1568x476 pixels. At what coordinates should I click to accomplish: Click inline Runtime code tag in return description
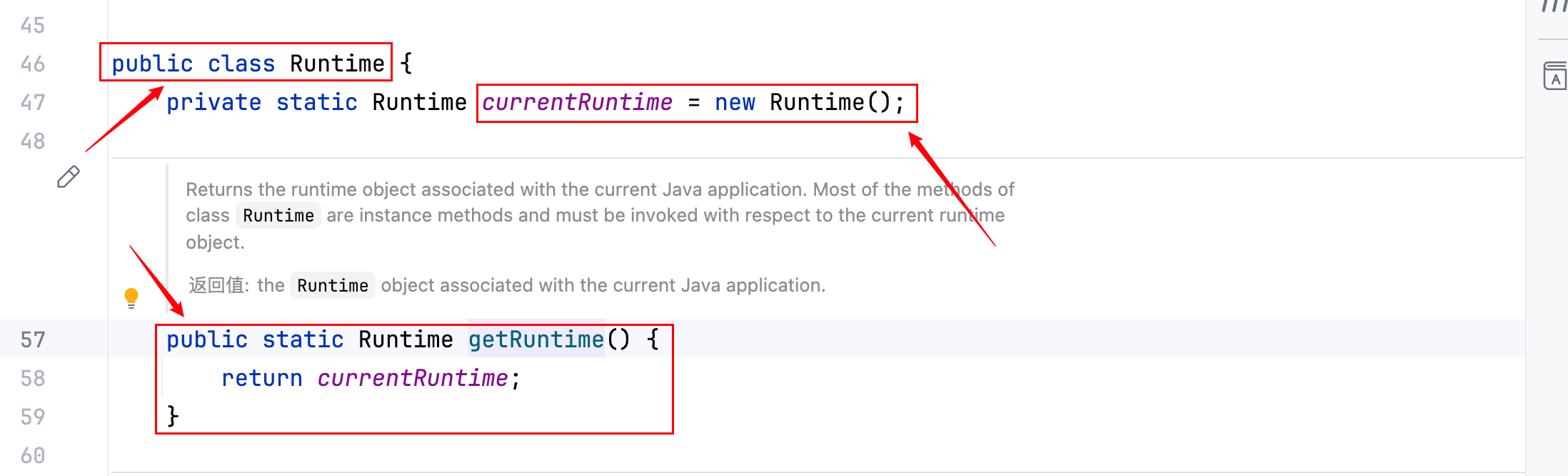[x=332, y=286]
